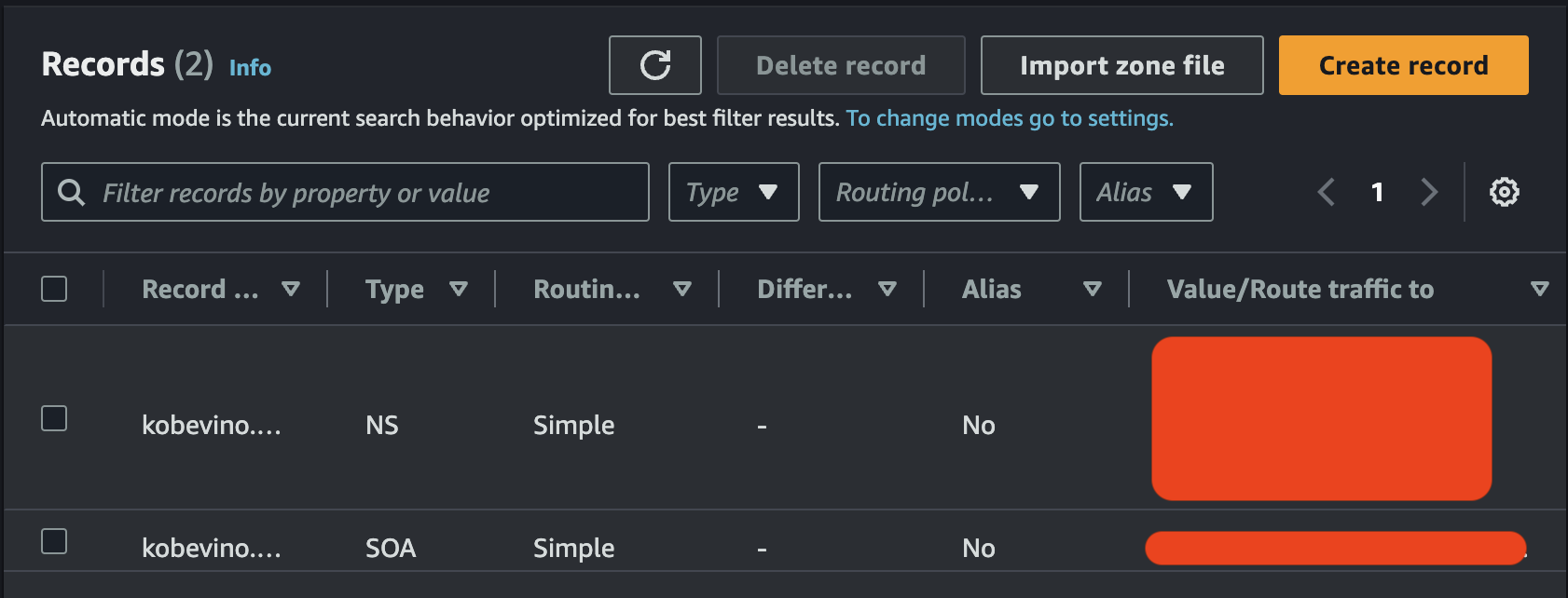Open the table preferences gear icon
The height and width of the screenshot is (598, 1568).
click(x=1504, y=192)
